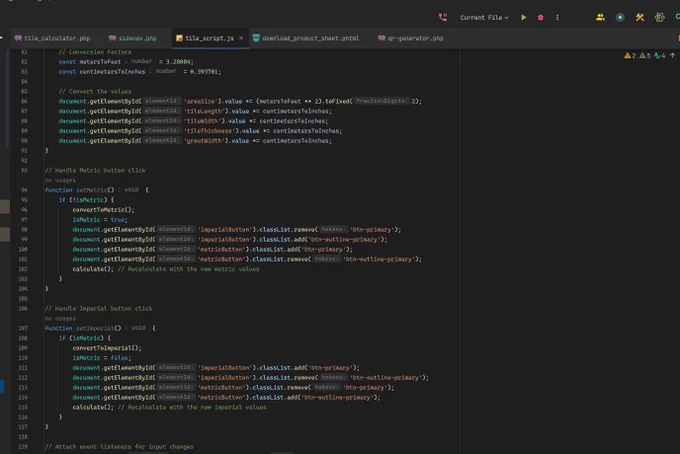Click gutter line number 107
This screenshot has height=454, width=680.
click(23, 328)
